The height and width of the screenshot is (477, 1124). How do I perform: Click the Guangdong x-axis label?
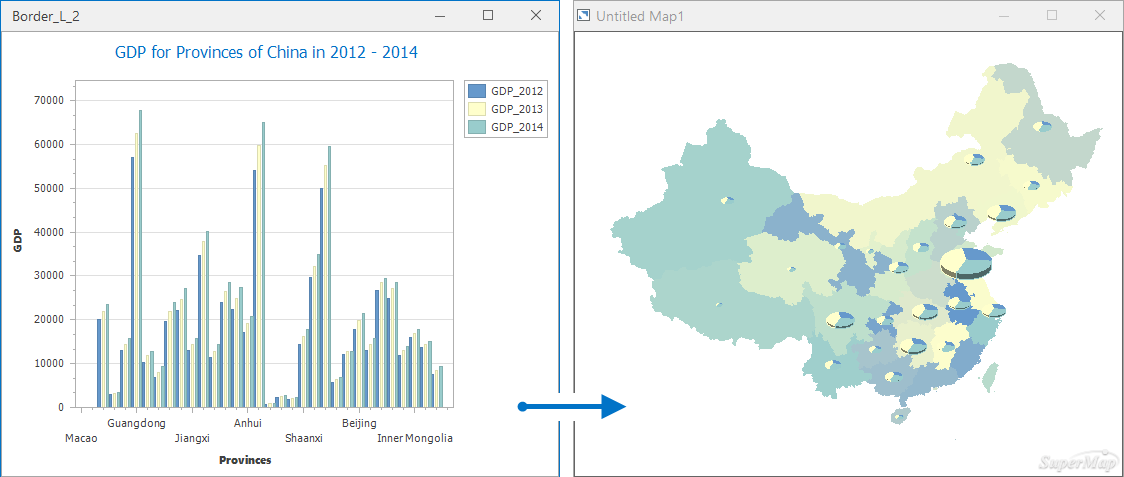coord(136,424)
